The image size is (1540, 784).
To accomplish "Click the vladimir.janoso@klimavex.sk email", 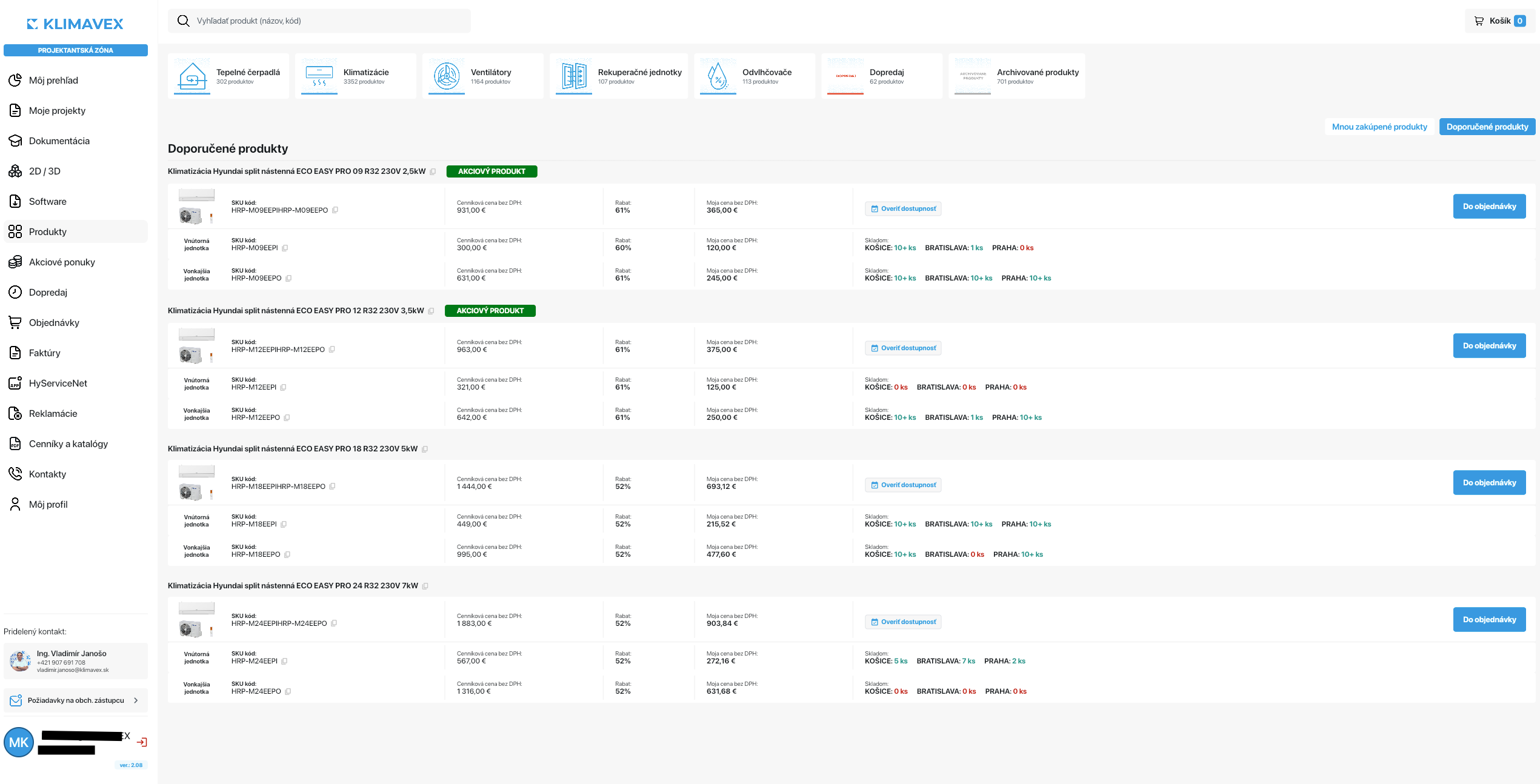I will pyautogui.click(x=73, y=670).
